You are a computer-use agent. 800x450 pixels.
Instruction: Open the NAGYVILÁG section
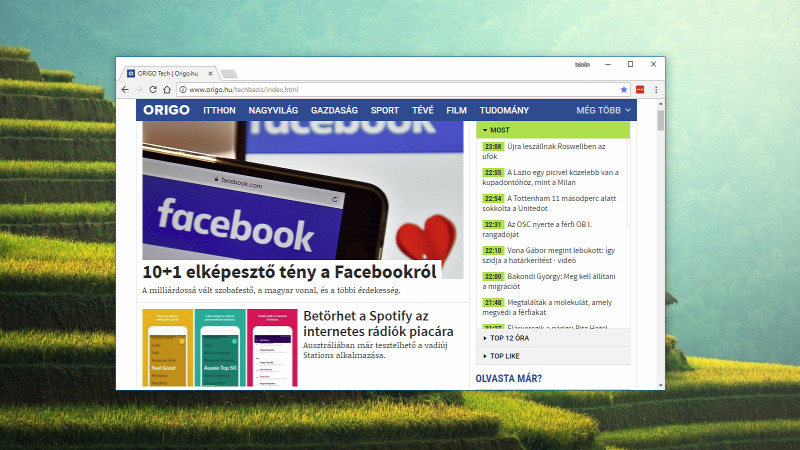point(273,110)
